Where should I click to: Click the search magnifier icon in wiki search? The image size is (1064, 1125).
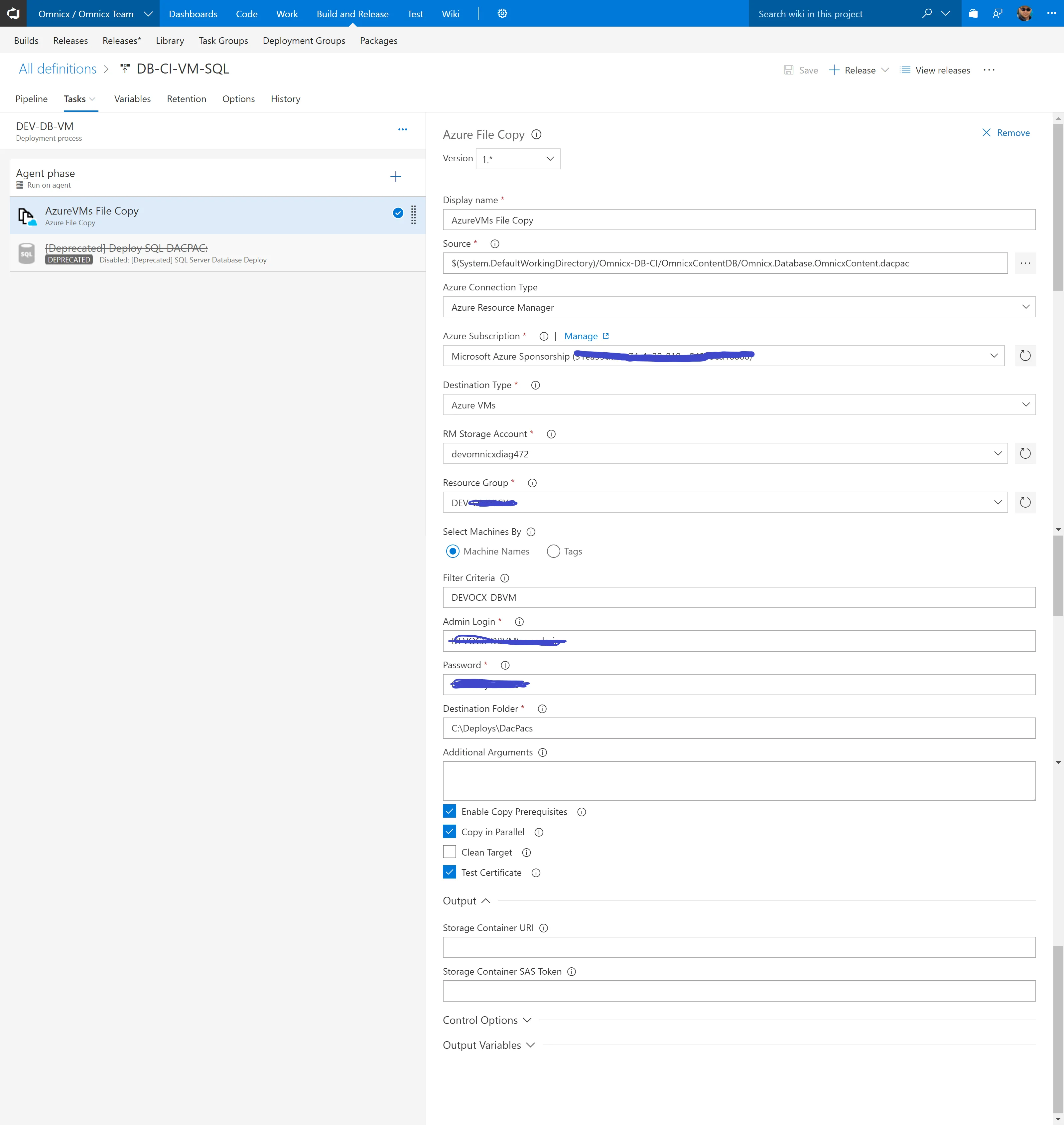(x=927, y=14)
